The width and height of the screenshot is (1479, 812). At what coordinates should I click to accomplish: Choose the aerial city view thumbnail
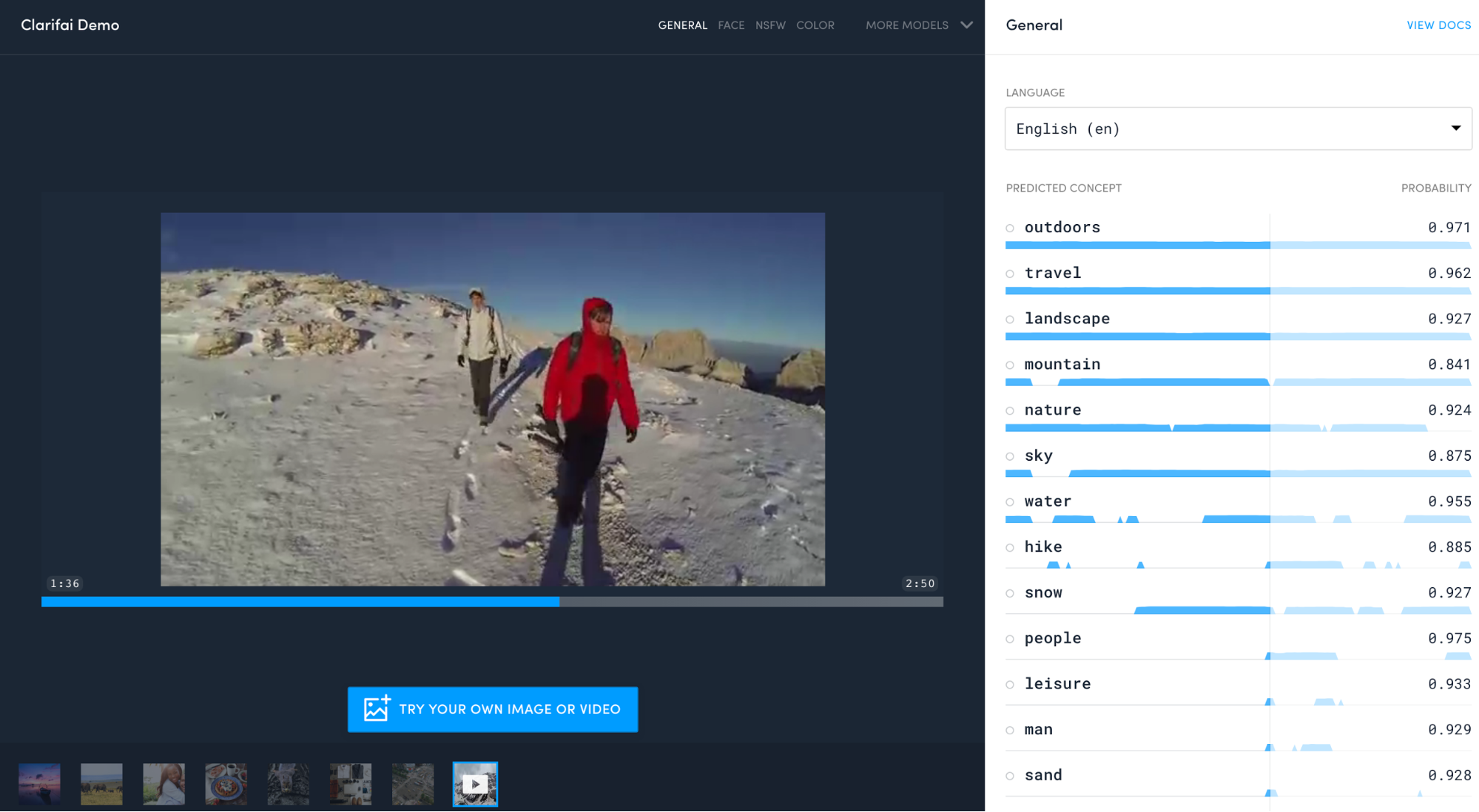[413, 784]
